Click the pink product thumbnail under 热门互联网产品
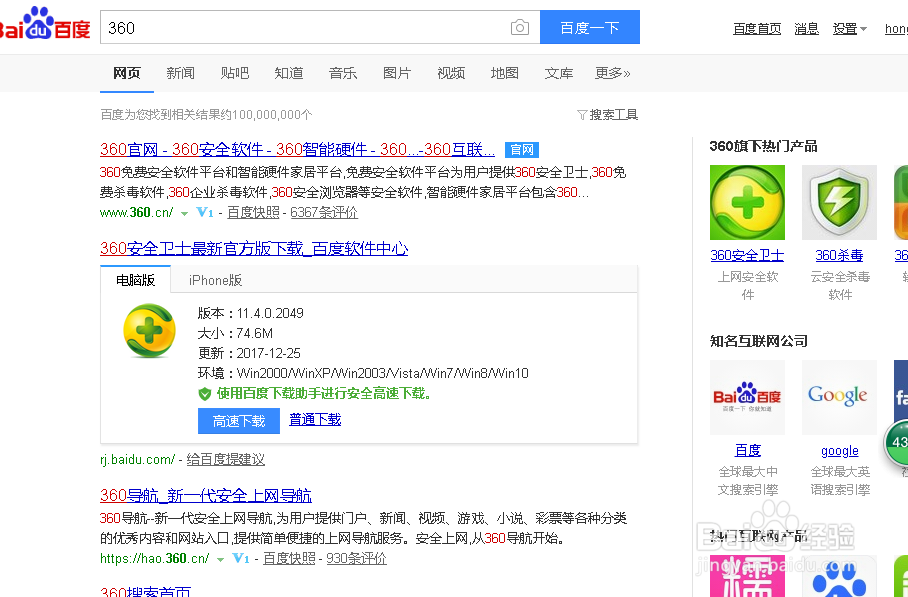 [x=747, y=576]
